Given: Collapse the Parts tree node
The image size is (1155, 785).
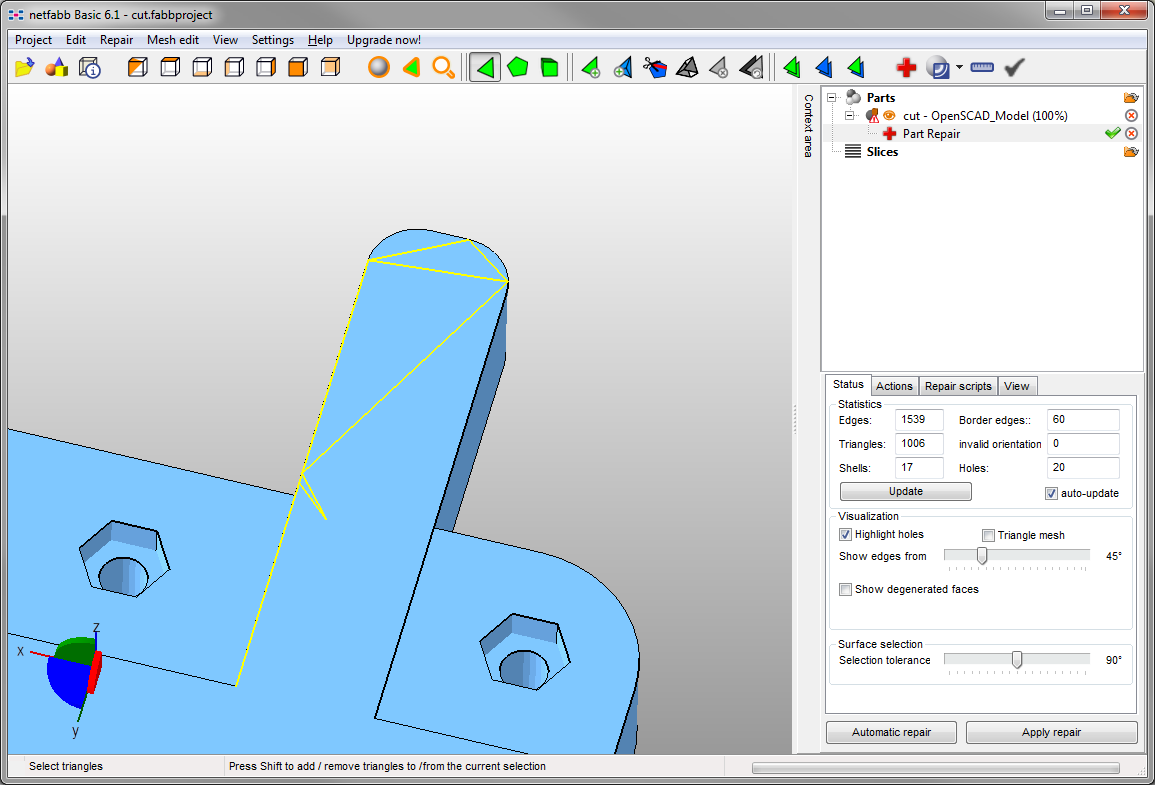Looking at the screenshot, I should point(831,98).
